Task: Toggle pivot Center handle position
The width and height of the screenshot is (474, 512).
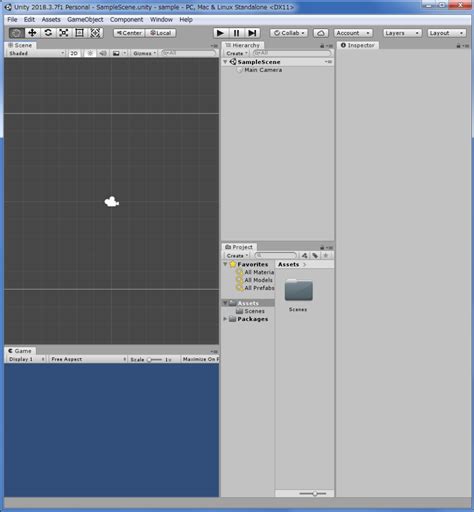Action: 129,33
